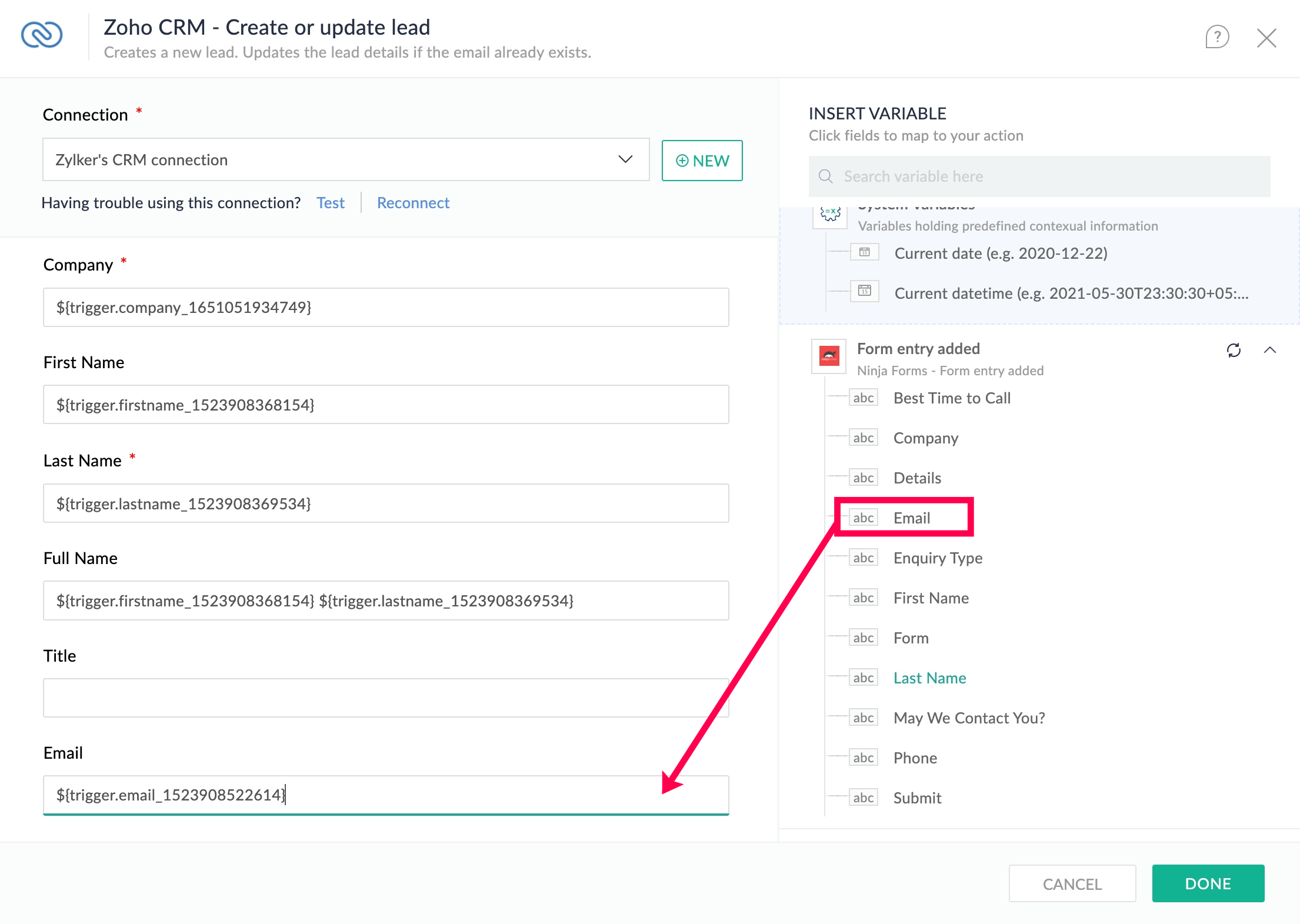
Task: Focus the empty Title input field
Action: tap(385, 698)
